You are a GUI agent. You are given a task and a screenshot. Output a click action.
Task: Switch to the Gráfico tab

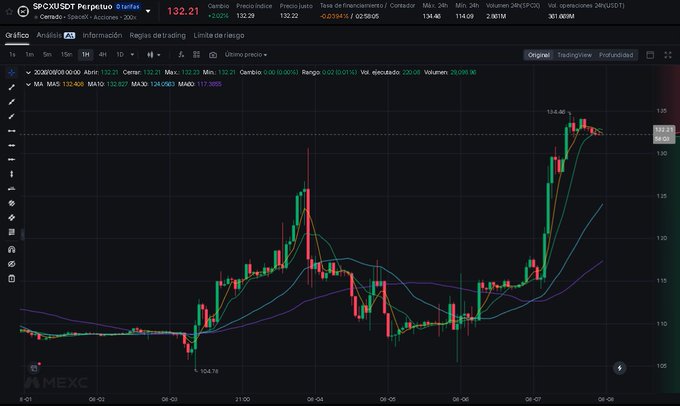point(17,36)
